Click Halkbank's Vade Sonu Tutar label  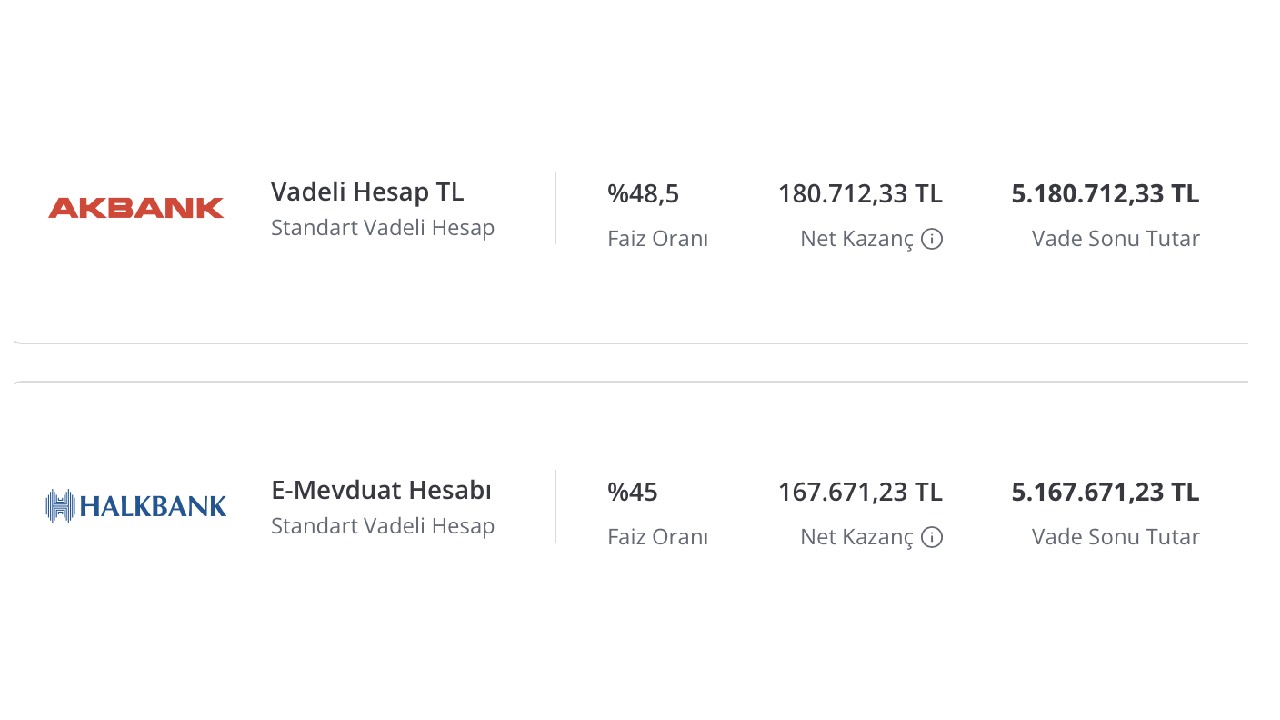[1116, 537]
